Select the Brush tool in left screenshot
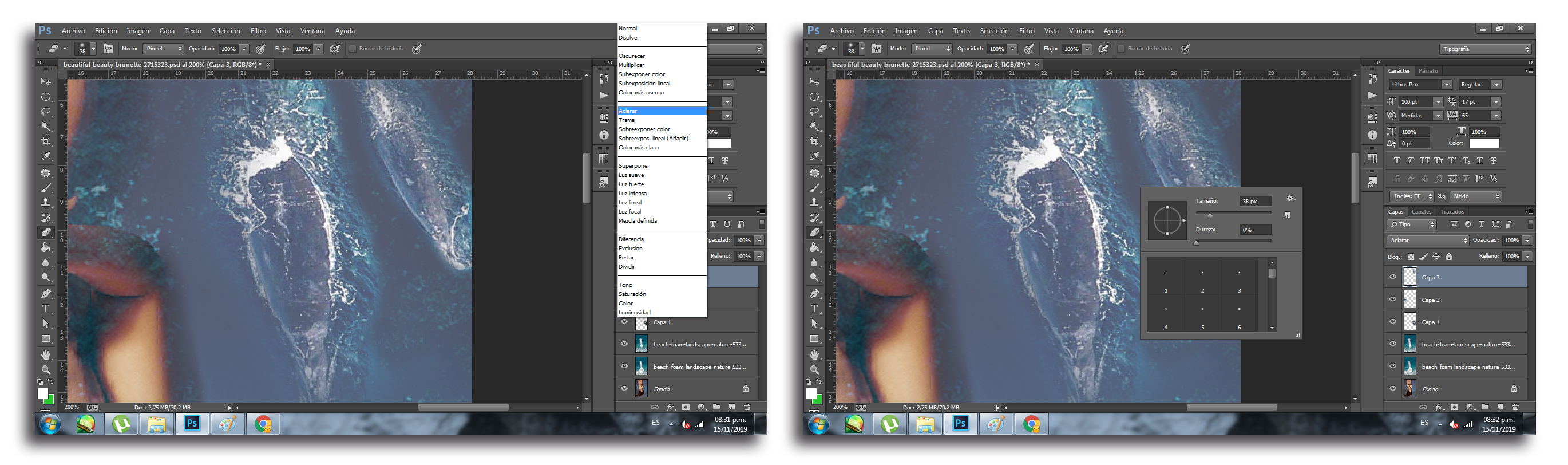Image resolution: width=1568 pixels, height=465 pixels. click(x=46, y=188)
